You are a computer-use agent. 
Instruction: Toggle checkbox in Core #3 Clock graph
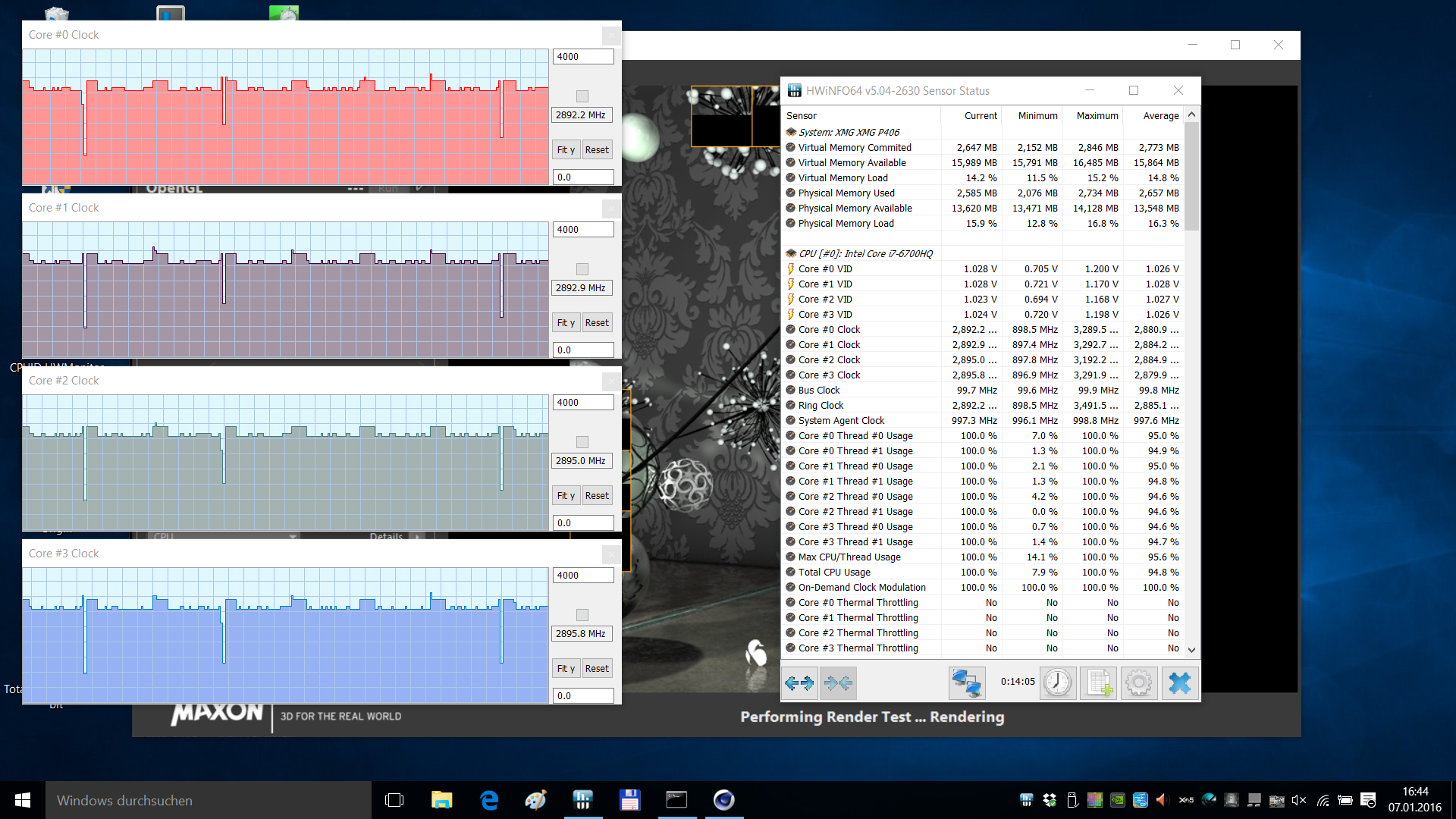coord(582,615)
